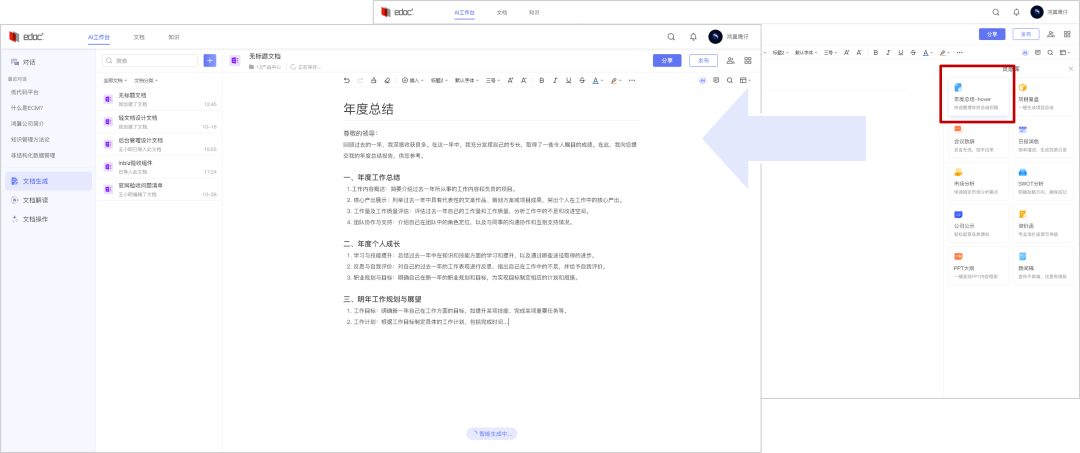The width and height of the screenshot is (1080, 453).
Task: Select 文档操作 in left sidebar
Action: (48, 219)
